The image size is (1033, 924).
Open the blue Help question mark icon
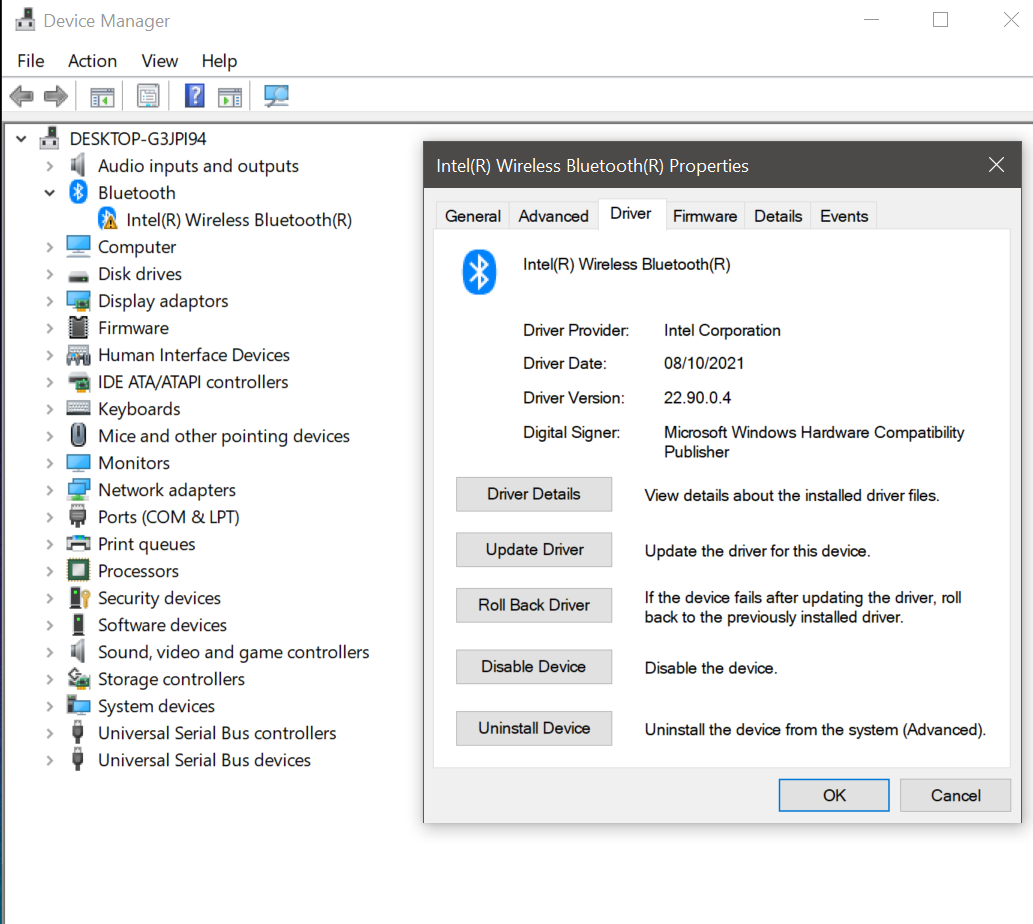[x=194, y=96]
